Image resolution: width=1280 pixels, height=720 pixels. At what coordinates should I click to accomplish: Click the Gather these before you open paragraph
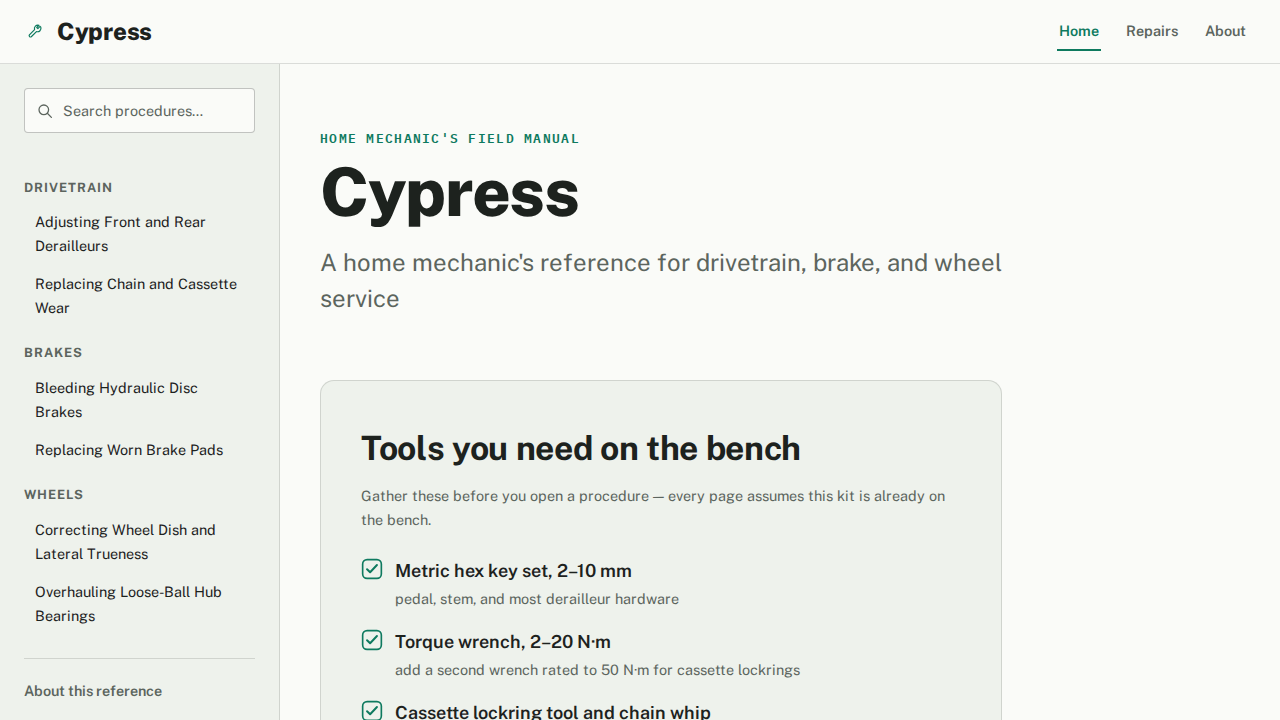pyautogui.click(x=653, y=508)
